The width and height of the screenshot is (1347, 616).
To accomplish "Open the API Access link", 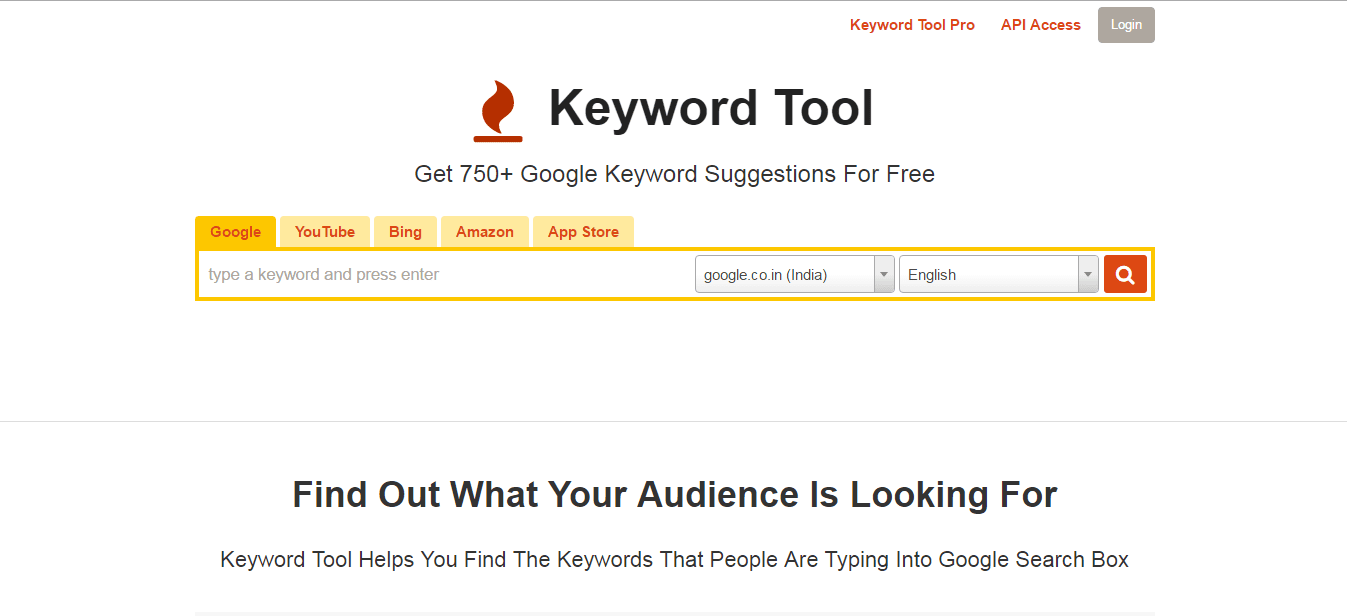I will pos(1041,25).
